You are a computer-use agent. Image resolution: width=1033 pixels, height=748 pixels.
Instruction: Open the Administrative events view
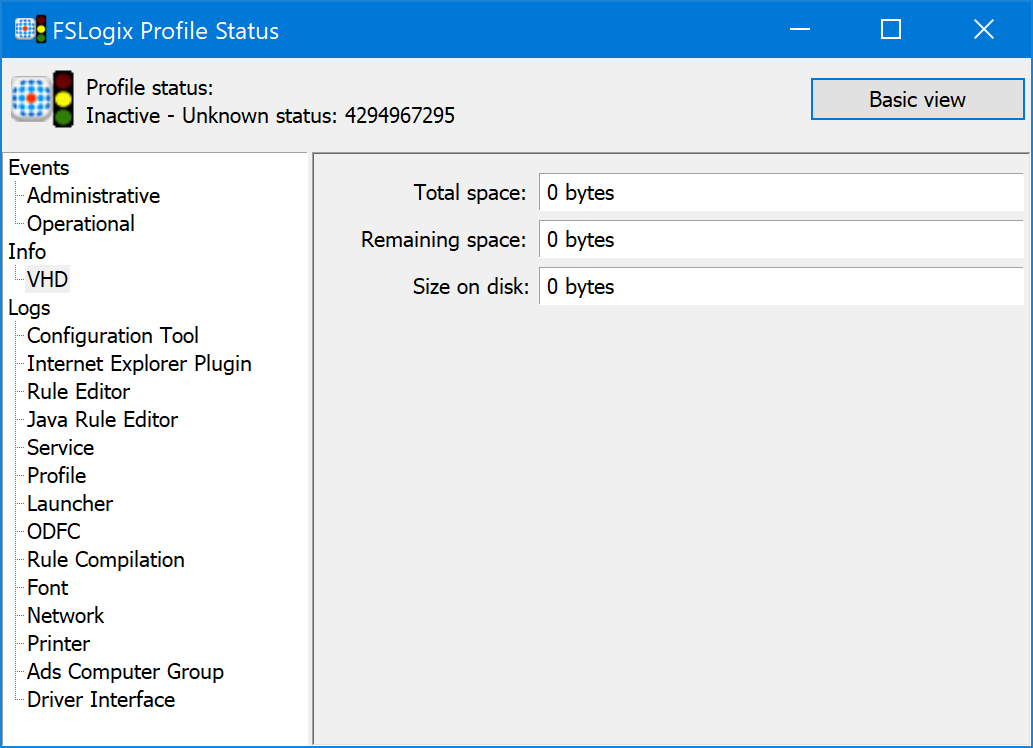[93, 195]
